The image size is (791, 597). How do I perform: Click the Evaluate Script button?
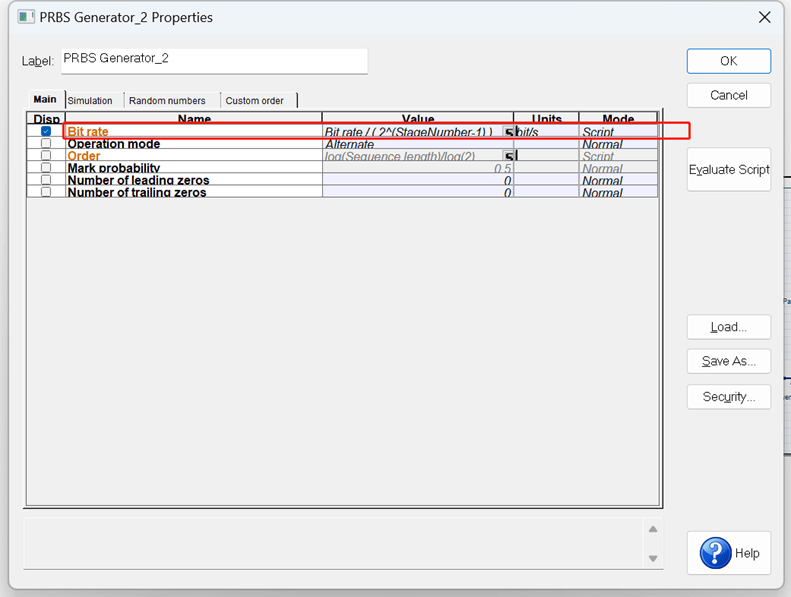tap(729, 170)
